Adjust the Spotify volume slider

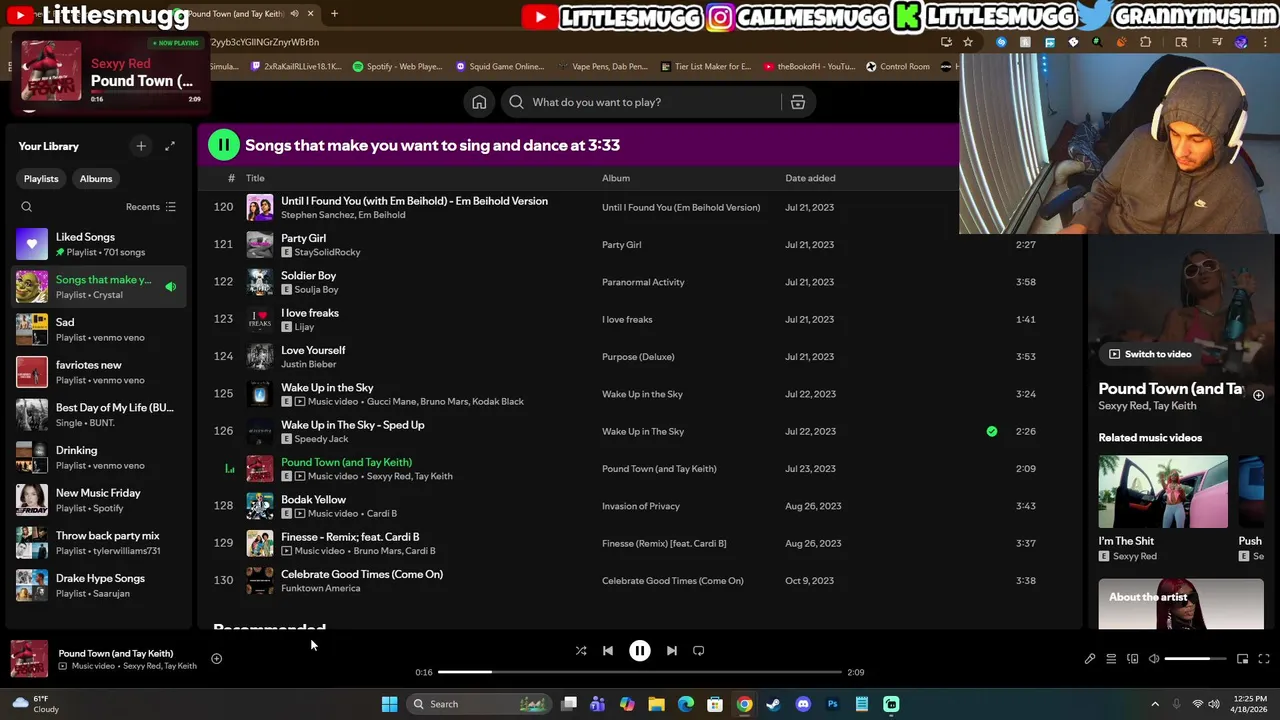1195,659
